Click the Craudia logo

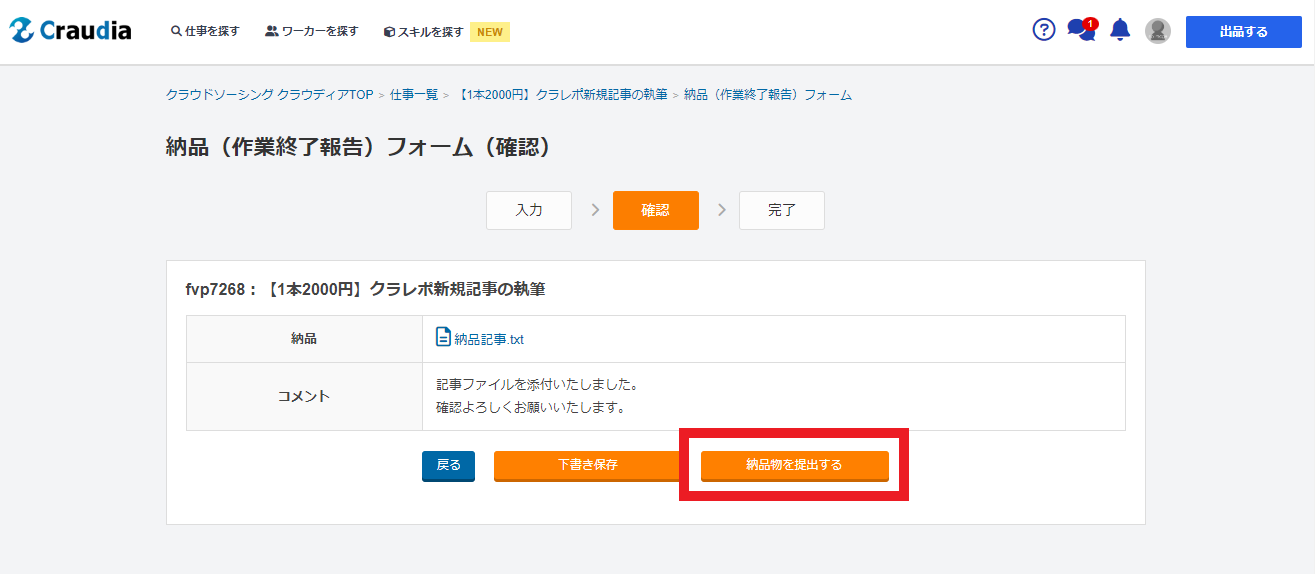tap(70, 31)
